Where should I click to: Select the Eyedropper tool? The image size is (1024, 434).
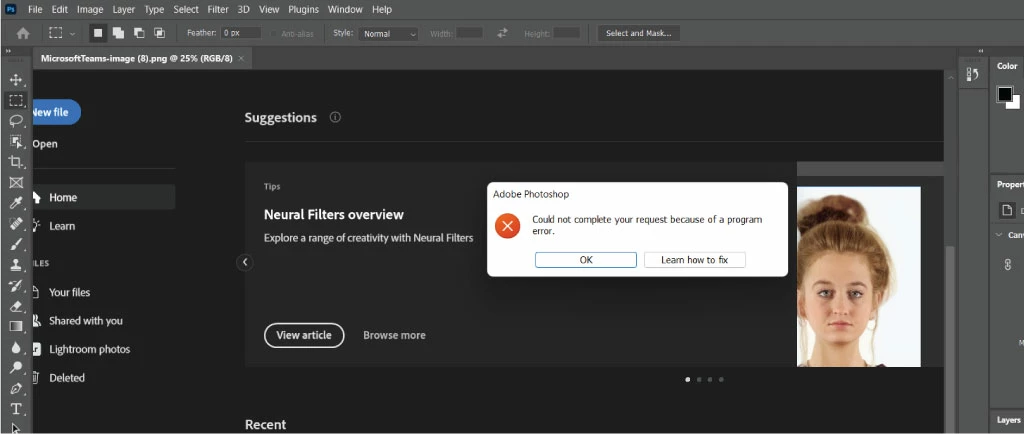(x=16, y=204)
